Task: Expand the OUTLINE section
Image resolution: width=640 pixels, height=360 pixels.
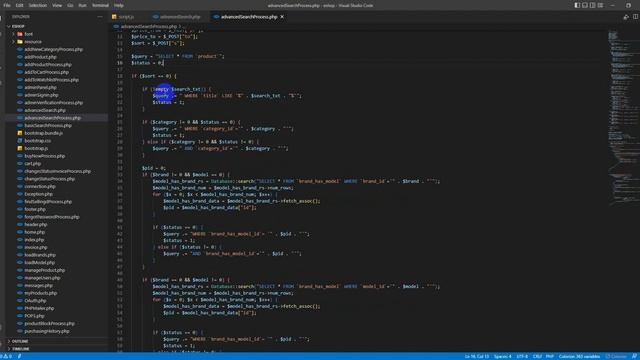Action: 20,341
